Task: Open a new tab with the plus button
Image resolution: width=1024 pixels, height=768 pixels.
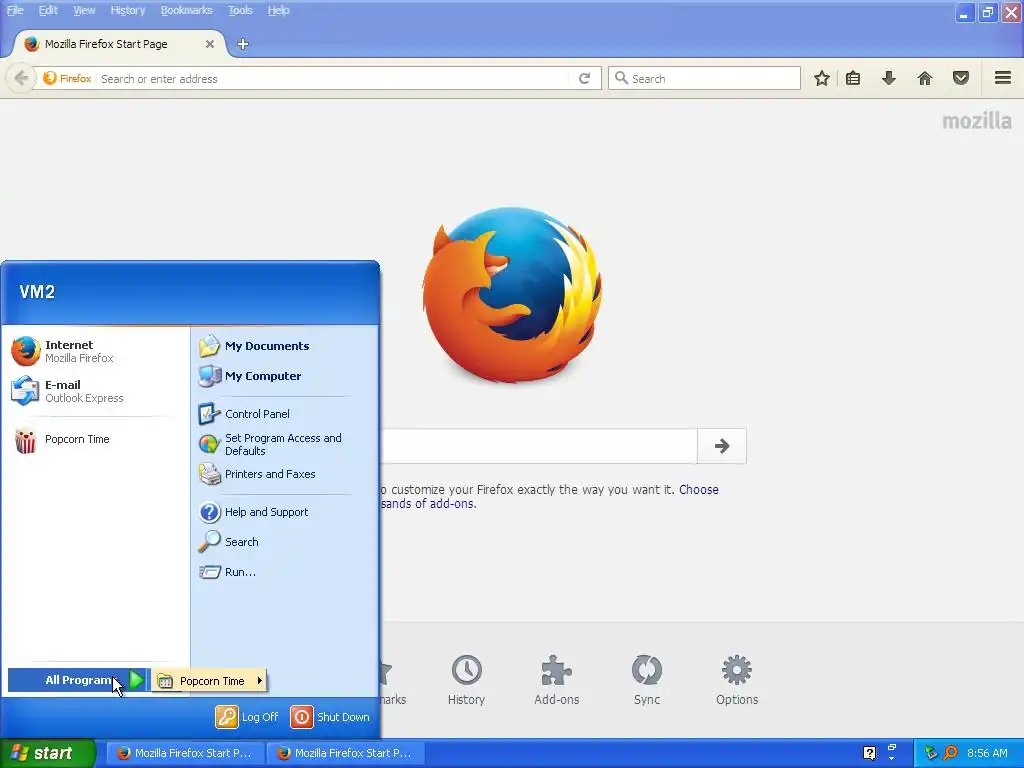Action: click(243, 44)
